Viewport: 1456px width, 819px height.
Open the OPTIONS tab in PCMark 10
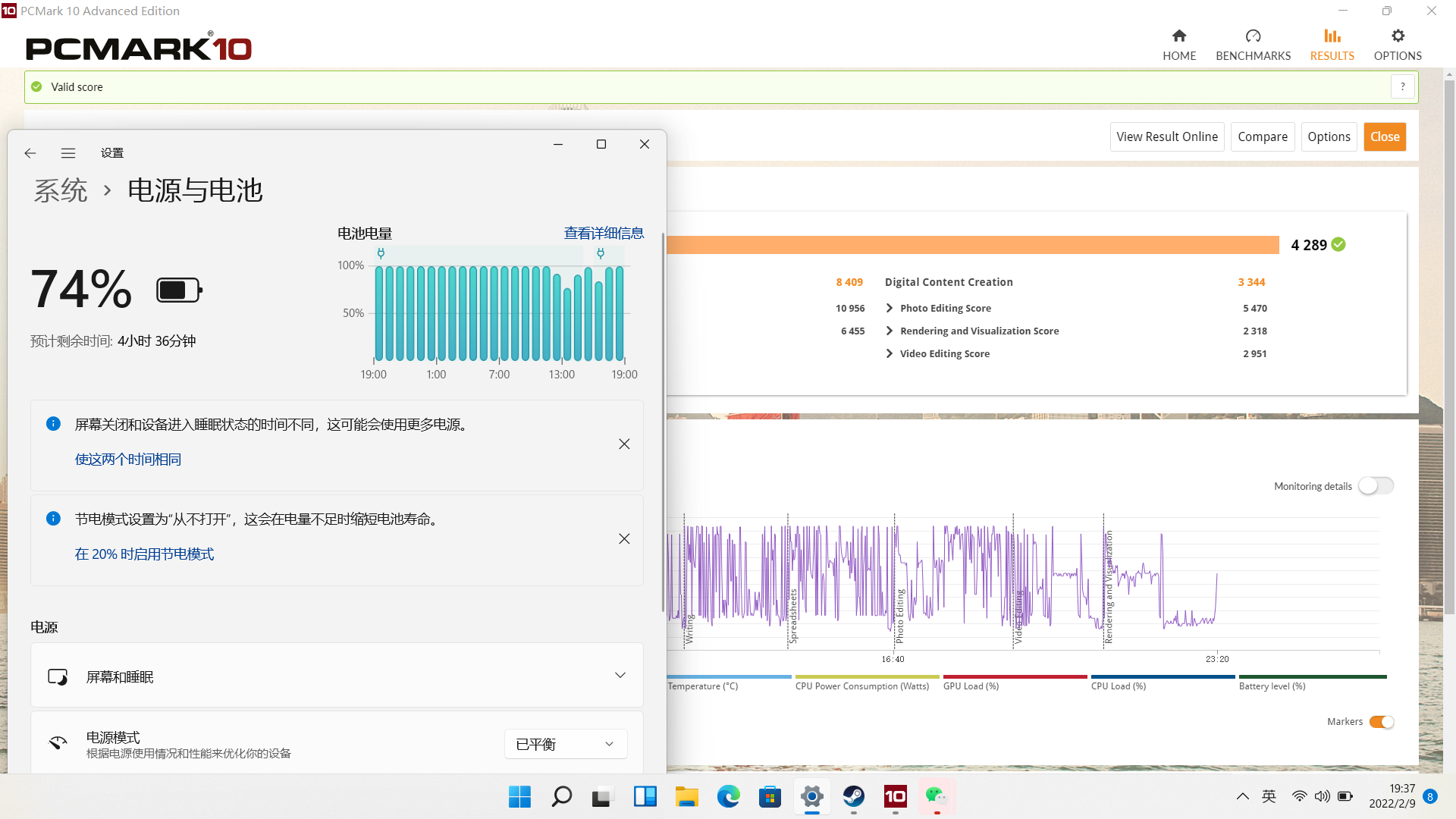1398,45
